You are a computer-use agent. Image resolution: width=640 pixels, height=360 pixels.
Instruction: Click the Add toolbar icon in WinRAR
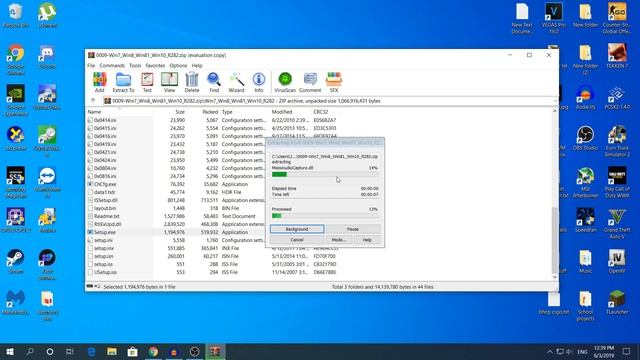pyautogui.click(x=100, y=82)
